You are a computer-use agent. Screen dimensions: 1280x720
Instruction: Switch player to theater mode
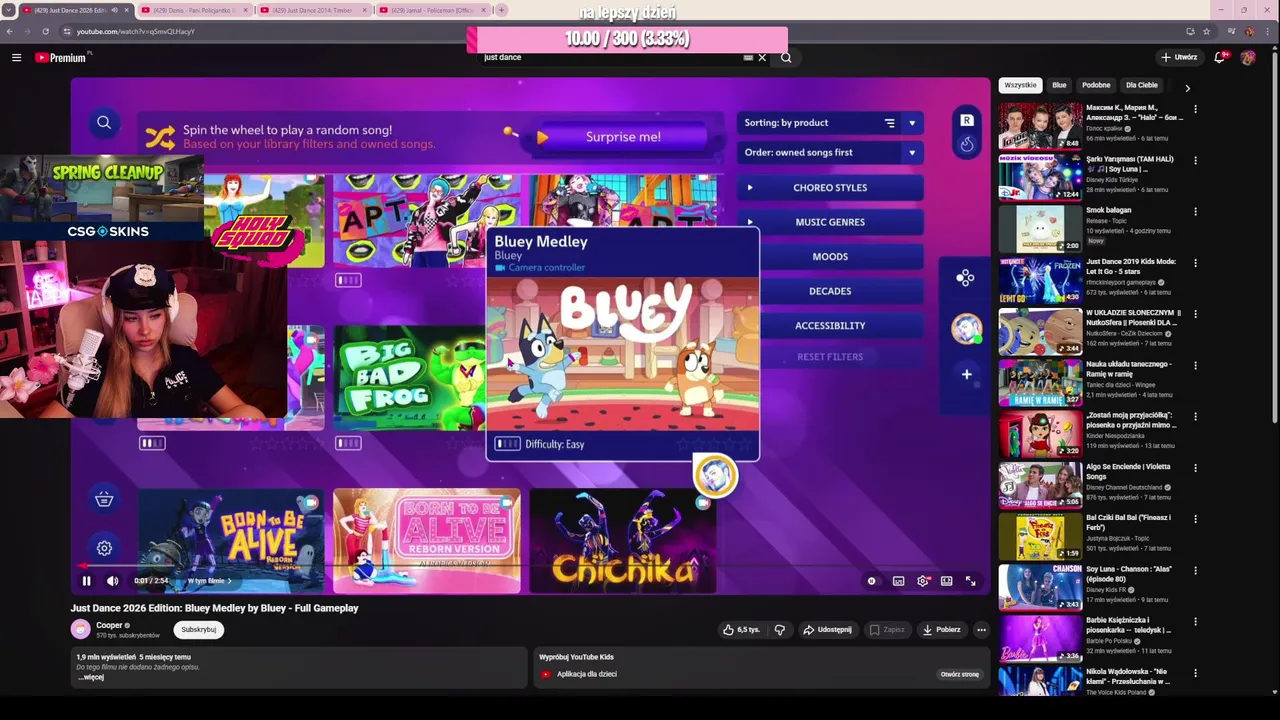[946, 581]
